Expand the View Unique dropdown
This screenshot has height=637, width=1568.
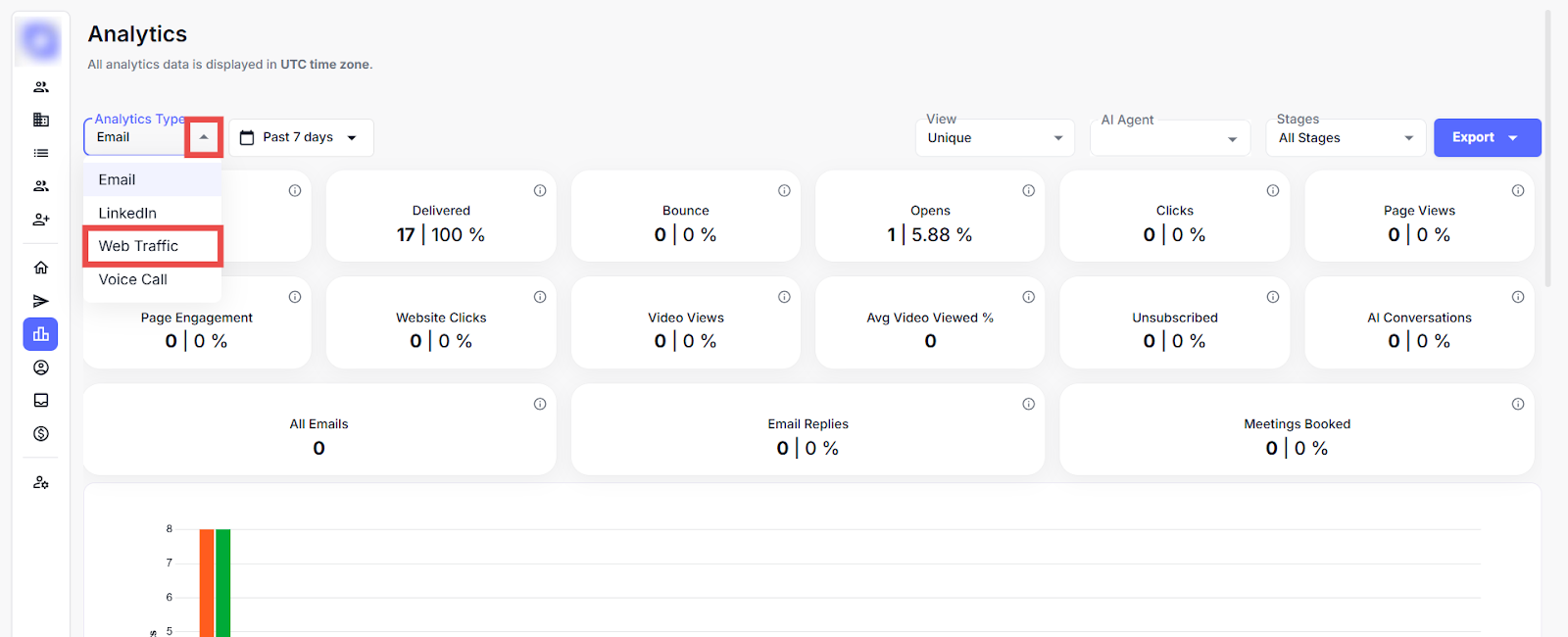pyautogui.click(x=995, y=138)
